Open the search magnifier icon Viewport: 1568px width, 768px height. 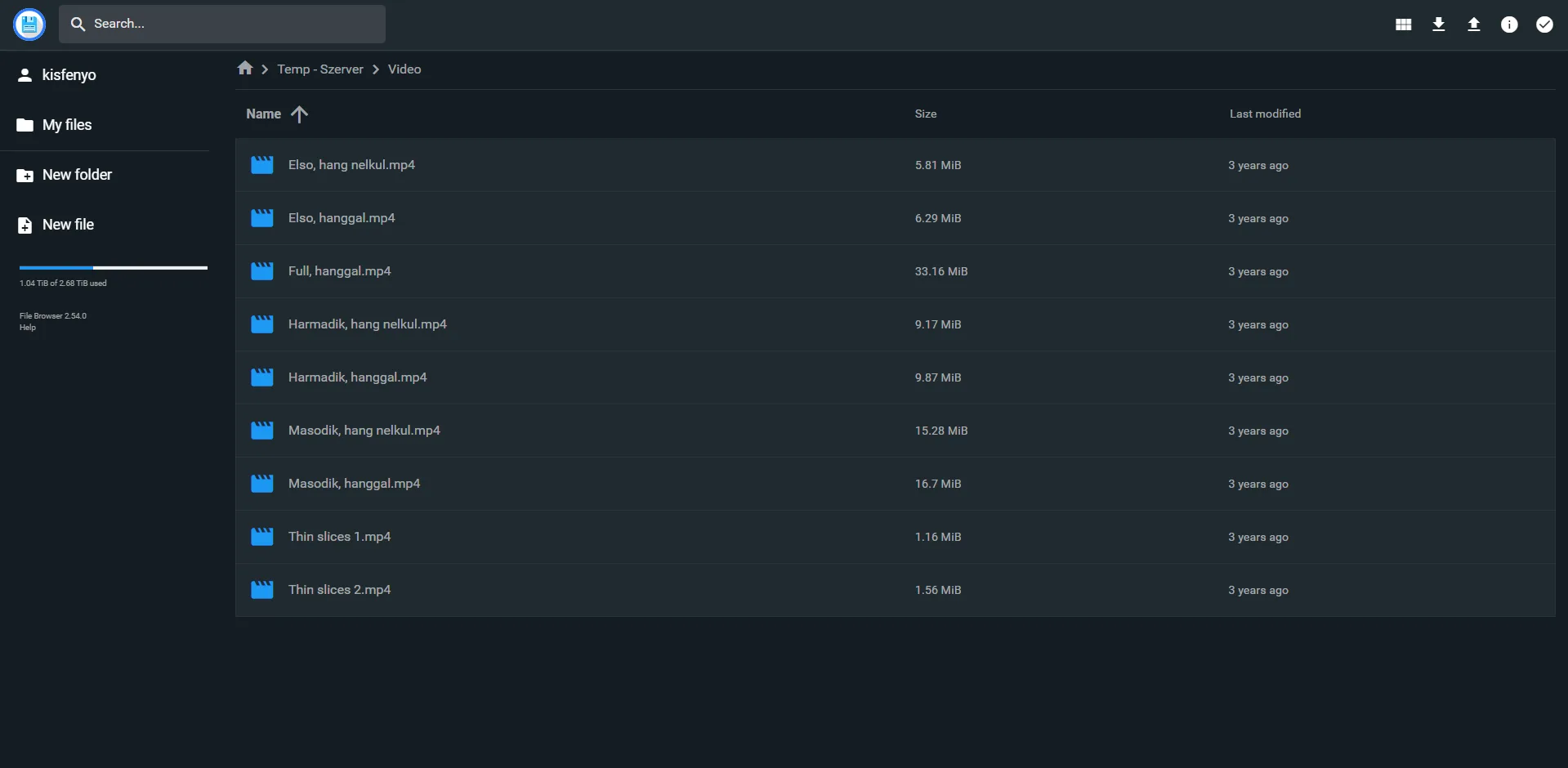pos(78,24)
